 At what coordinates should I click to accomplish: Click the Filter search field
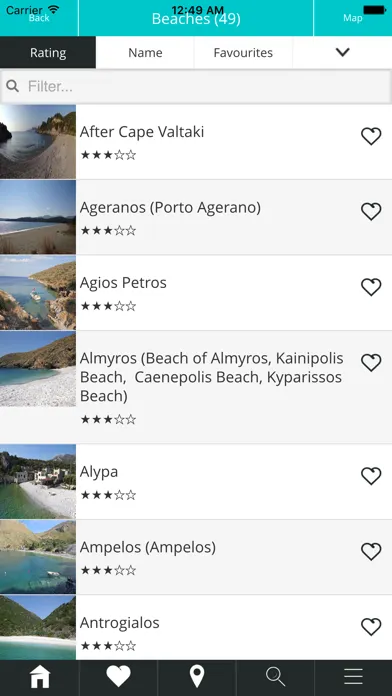tap(196, 86)
